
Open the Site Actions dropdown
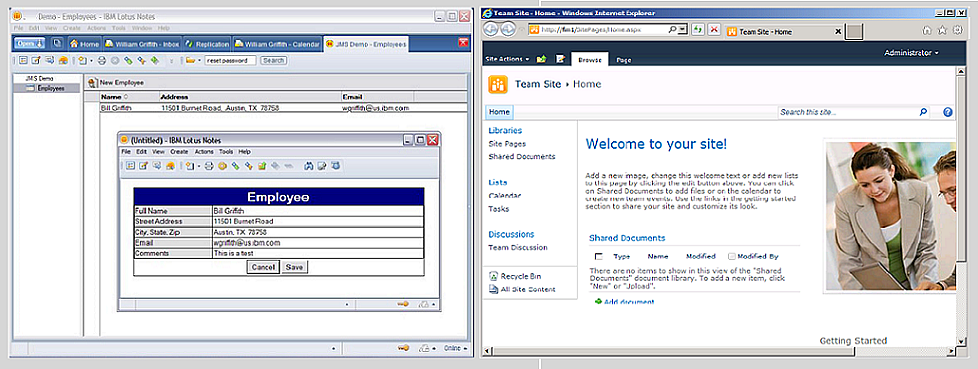[507, 59]
